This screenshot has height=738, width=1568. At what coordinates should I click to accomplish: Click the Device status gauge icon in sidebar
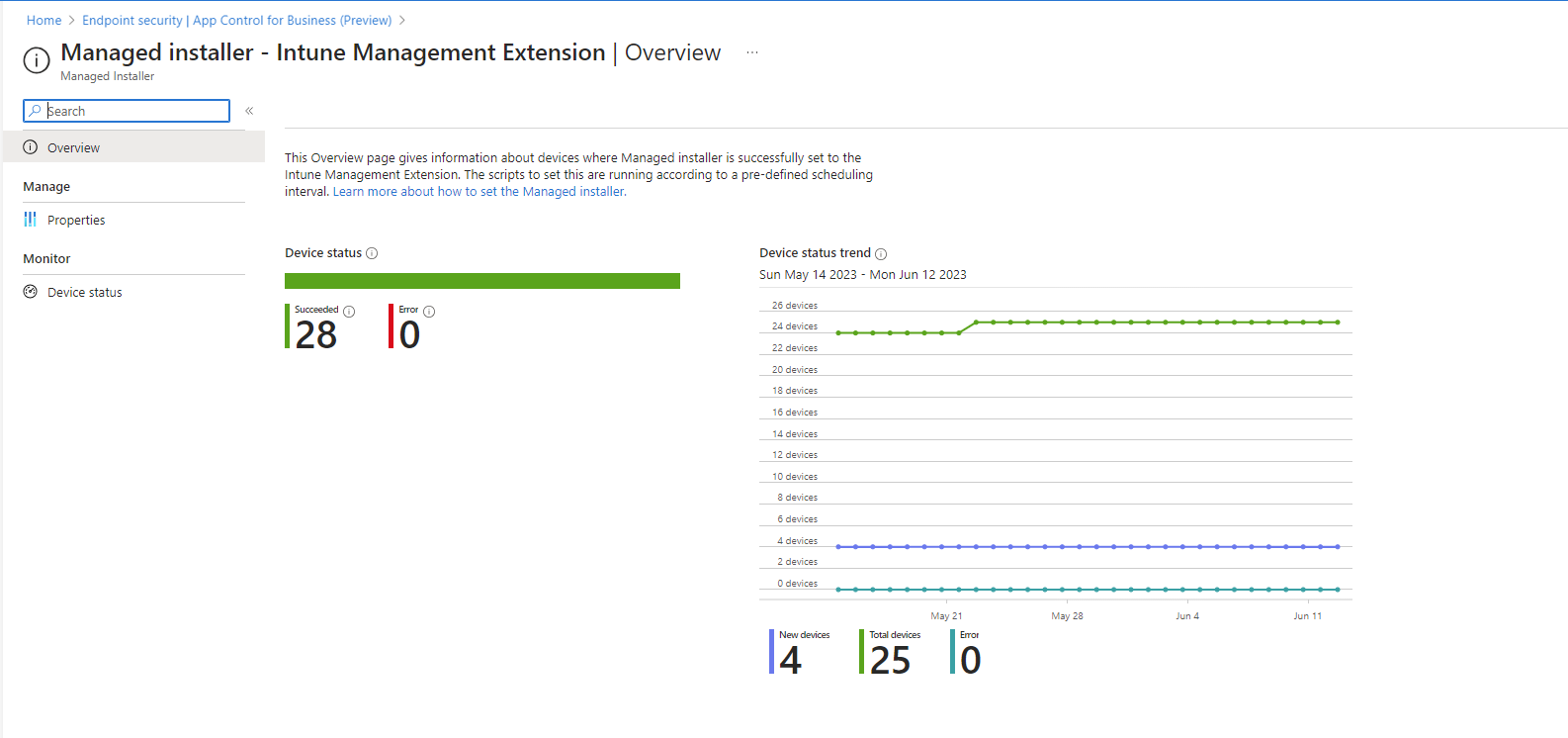(31, 292)
